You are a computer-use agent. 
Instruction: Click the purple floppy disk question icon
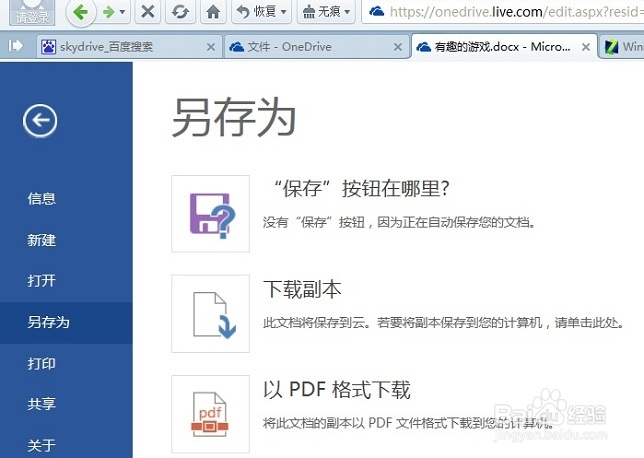pyautogui.click(x=211, y=214)
